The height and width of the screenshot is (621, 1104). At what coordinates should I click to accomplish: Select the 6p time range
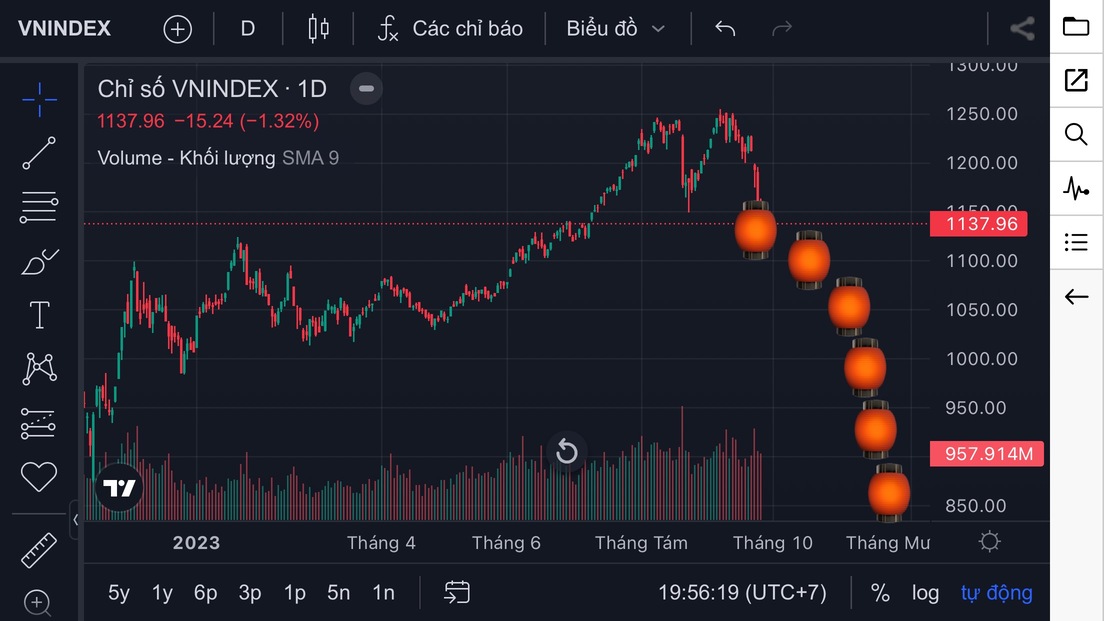(x=205, y=593)
